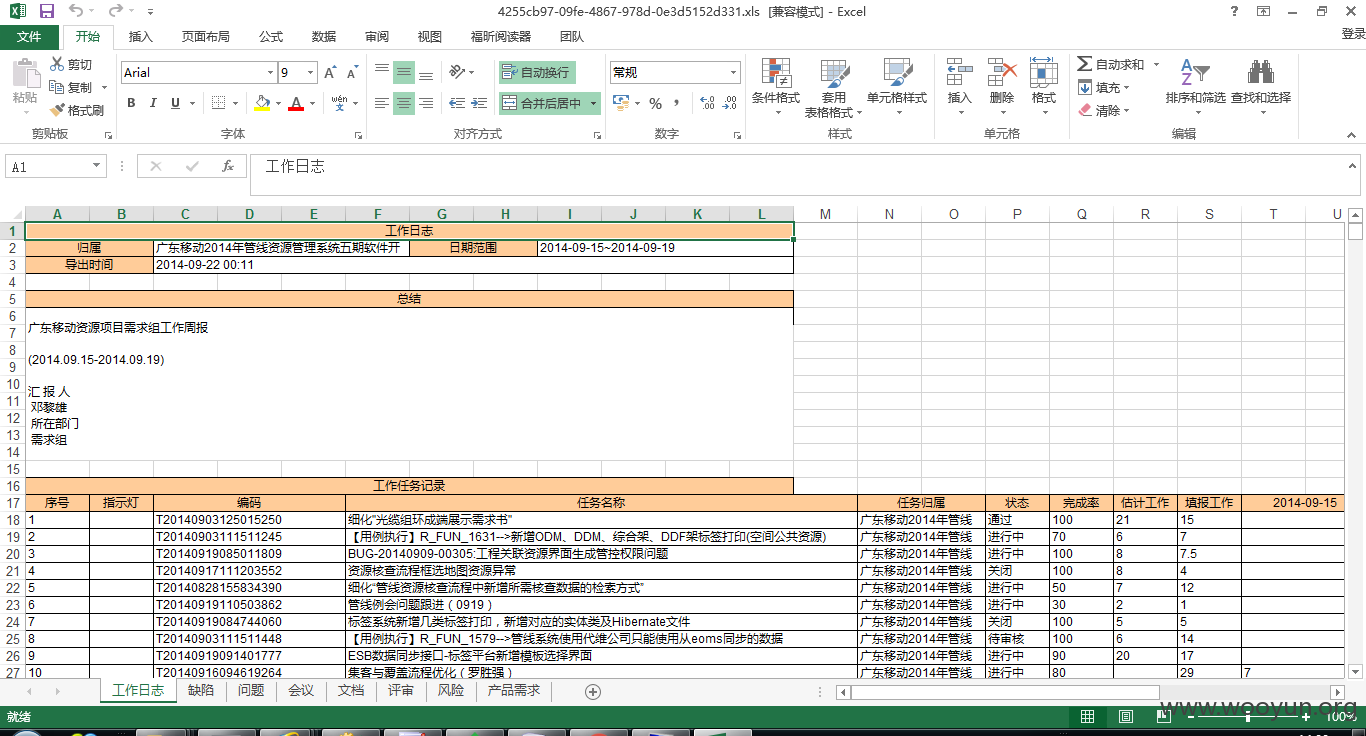Open the Clear (清除) dropdown

coord(1104,111)
